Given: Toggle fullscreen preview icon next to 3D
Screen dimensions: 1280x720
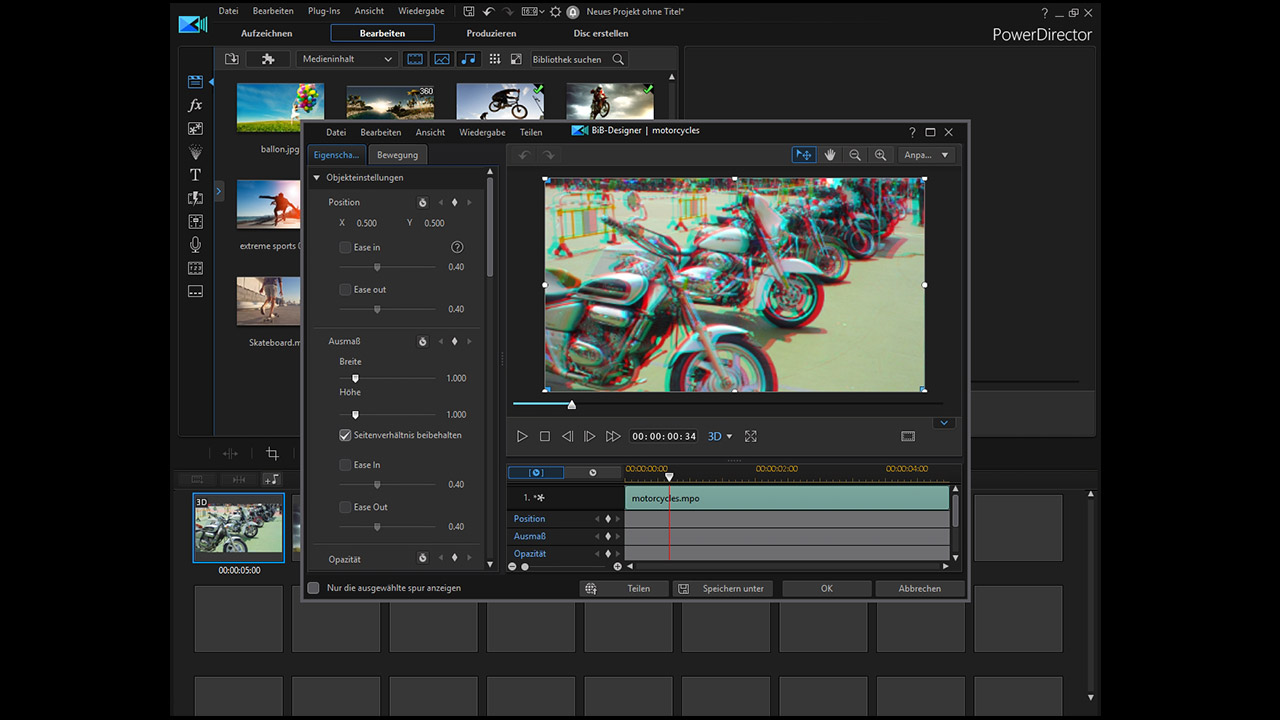Looking at the screenshot, I should click(751, 436).
